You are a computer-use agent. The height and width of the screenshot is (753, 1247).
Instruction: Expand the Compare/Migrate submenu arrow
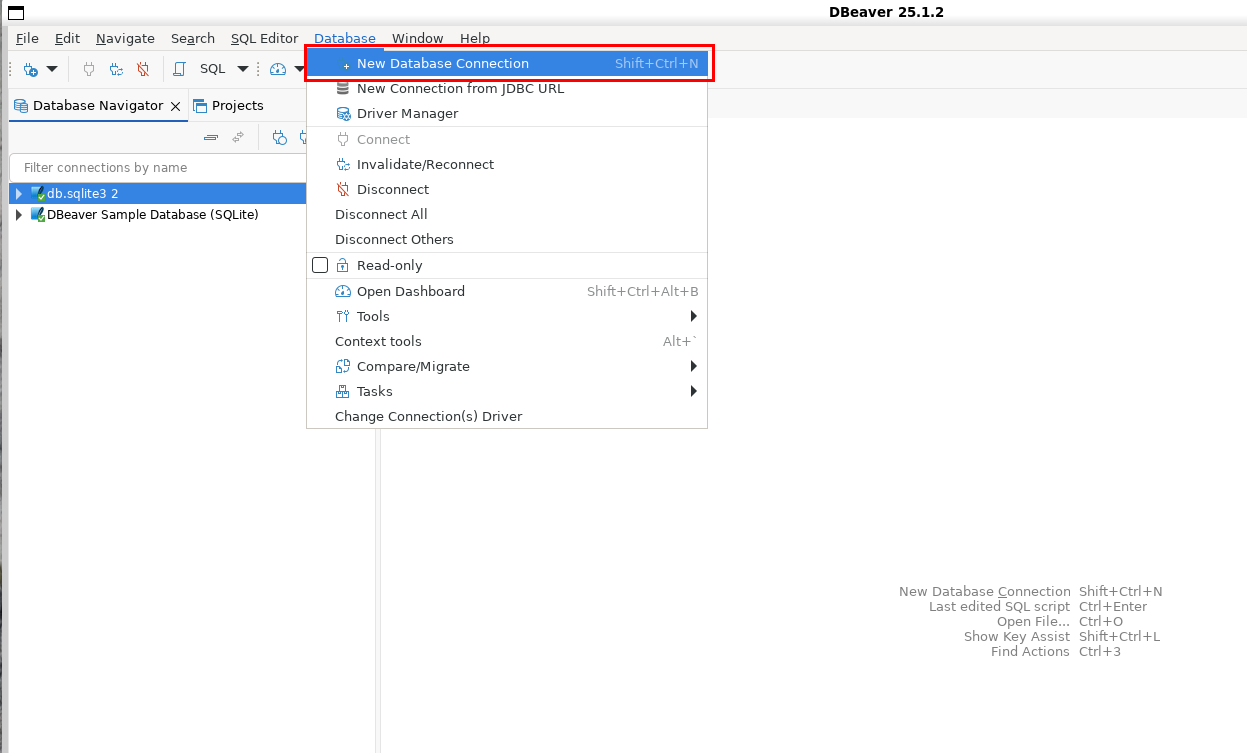694,366
